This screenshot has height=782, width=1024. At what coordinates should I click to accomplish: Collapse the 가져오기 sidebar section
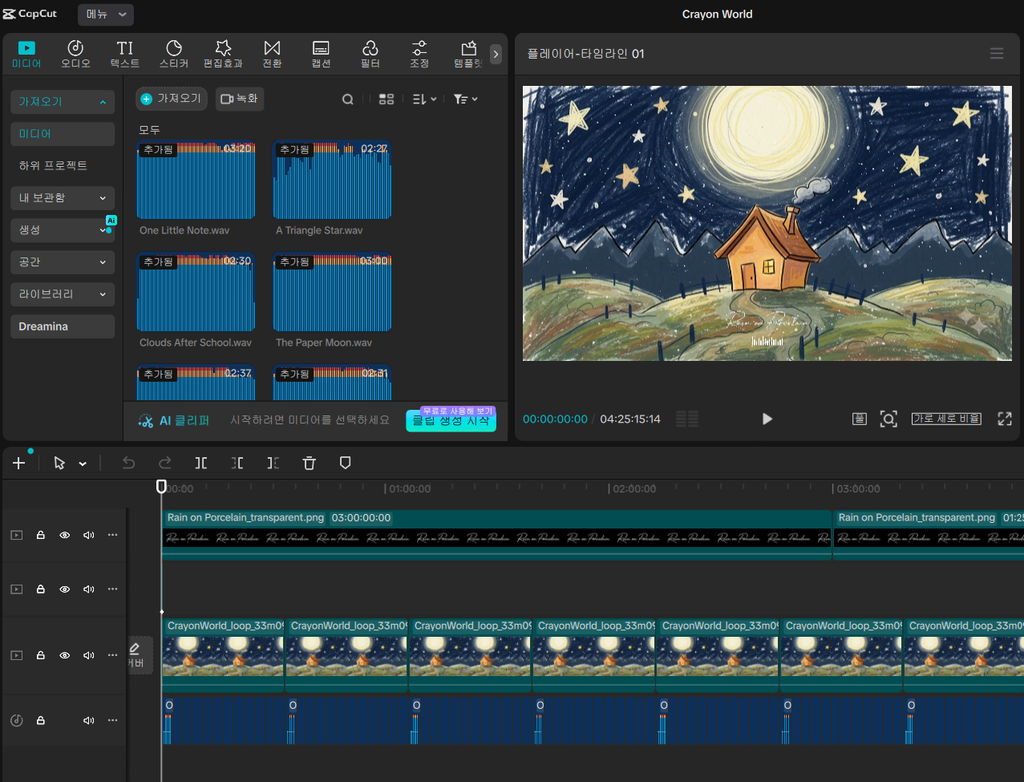[x=63, y=101]
